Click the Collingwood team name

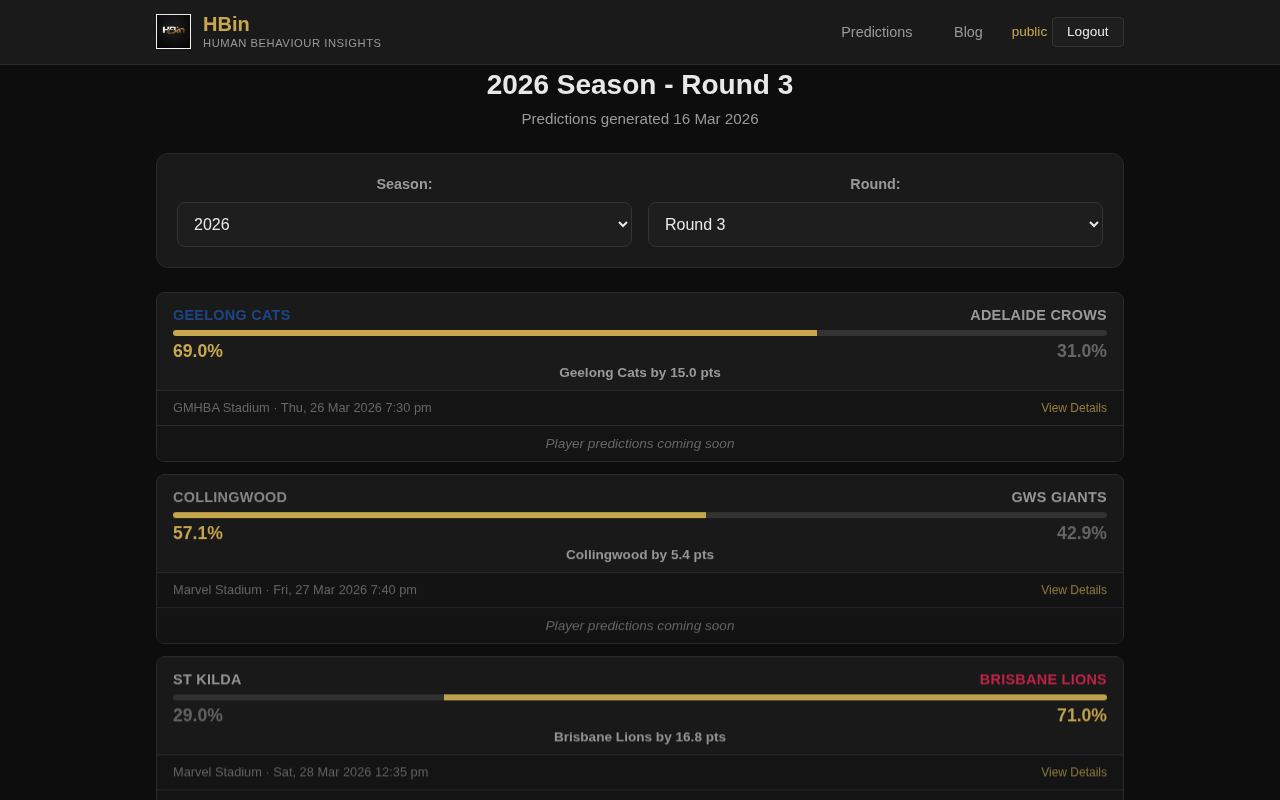coord(230,497)
